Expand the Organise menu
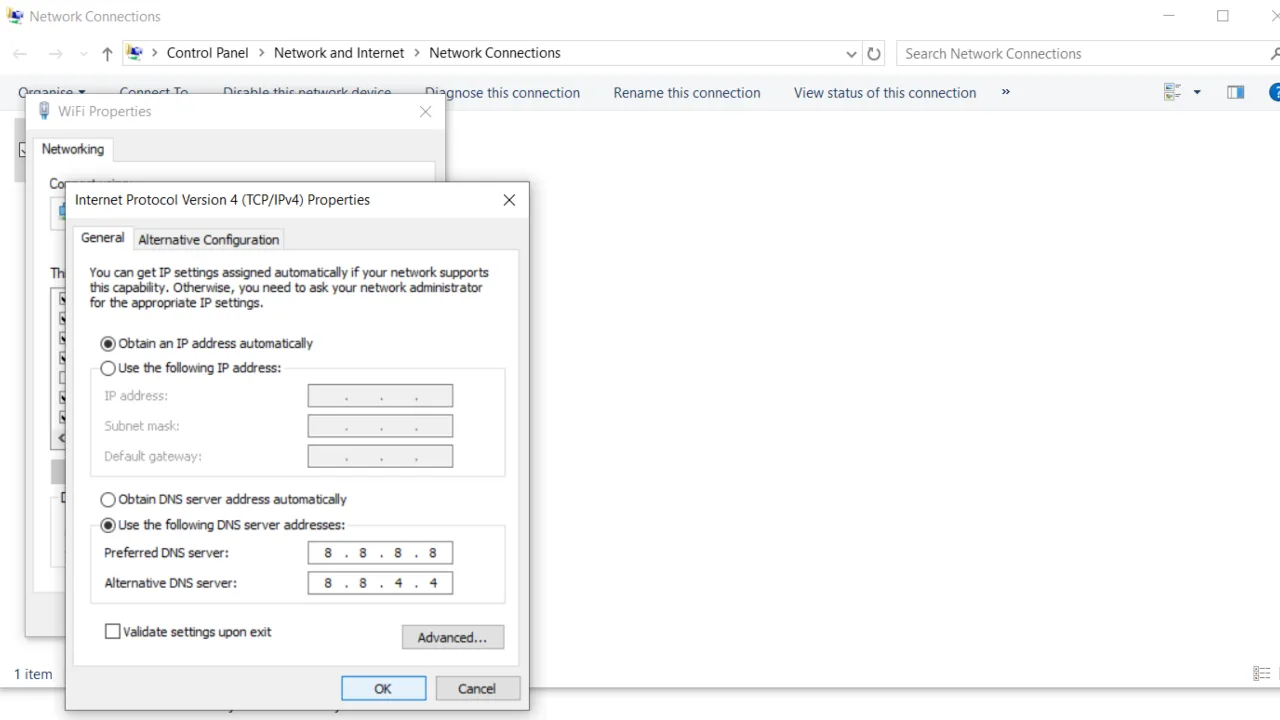The width and height of the screenshot is (1280, 720). coord(52,91)
